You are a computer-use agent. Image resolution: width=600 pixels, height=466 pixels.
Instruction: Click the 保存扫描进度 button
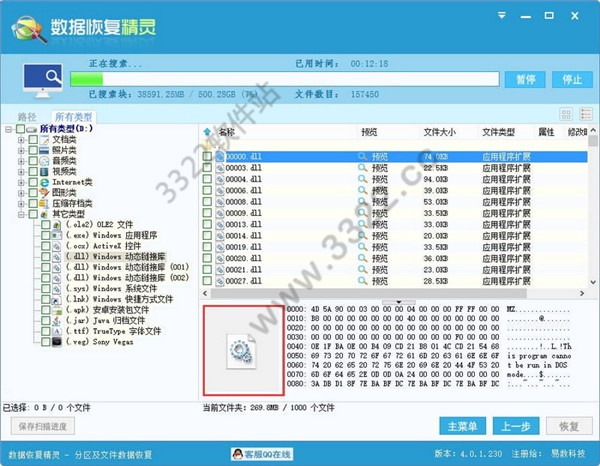43,426
